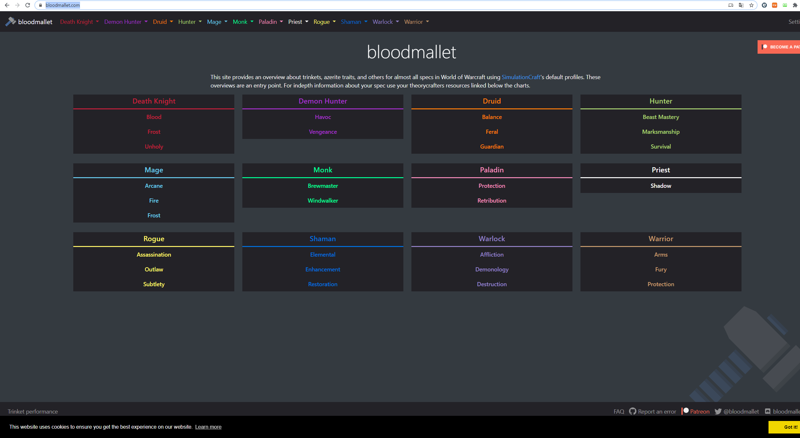Click the Trinket performance footer text

[33, 411]
